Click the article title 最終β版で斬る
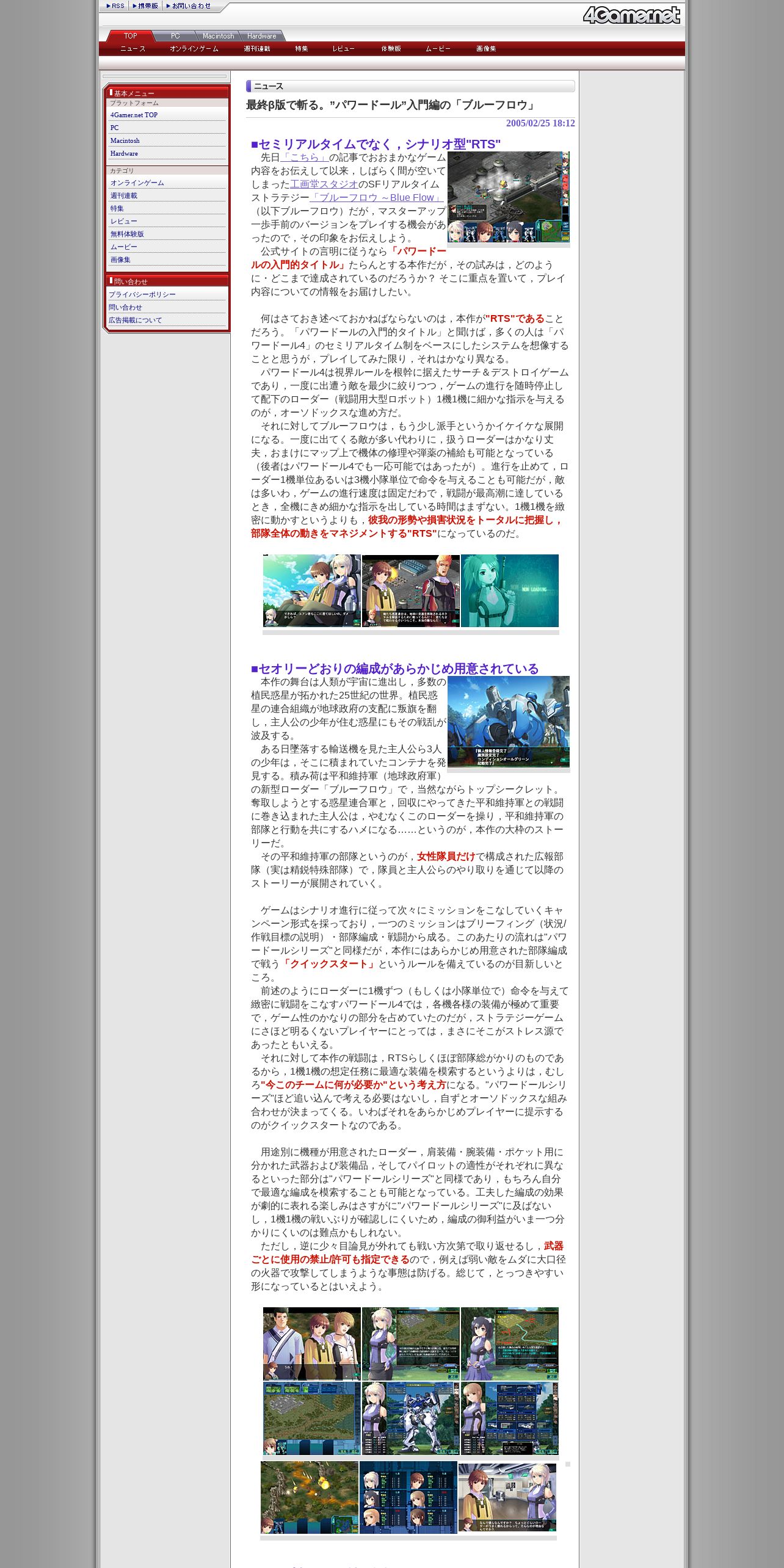The height and width of the screenshot is (1568, 784). (391, 105)
